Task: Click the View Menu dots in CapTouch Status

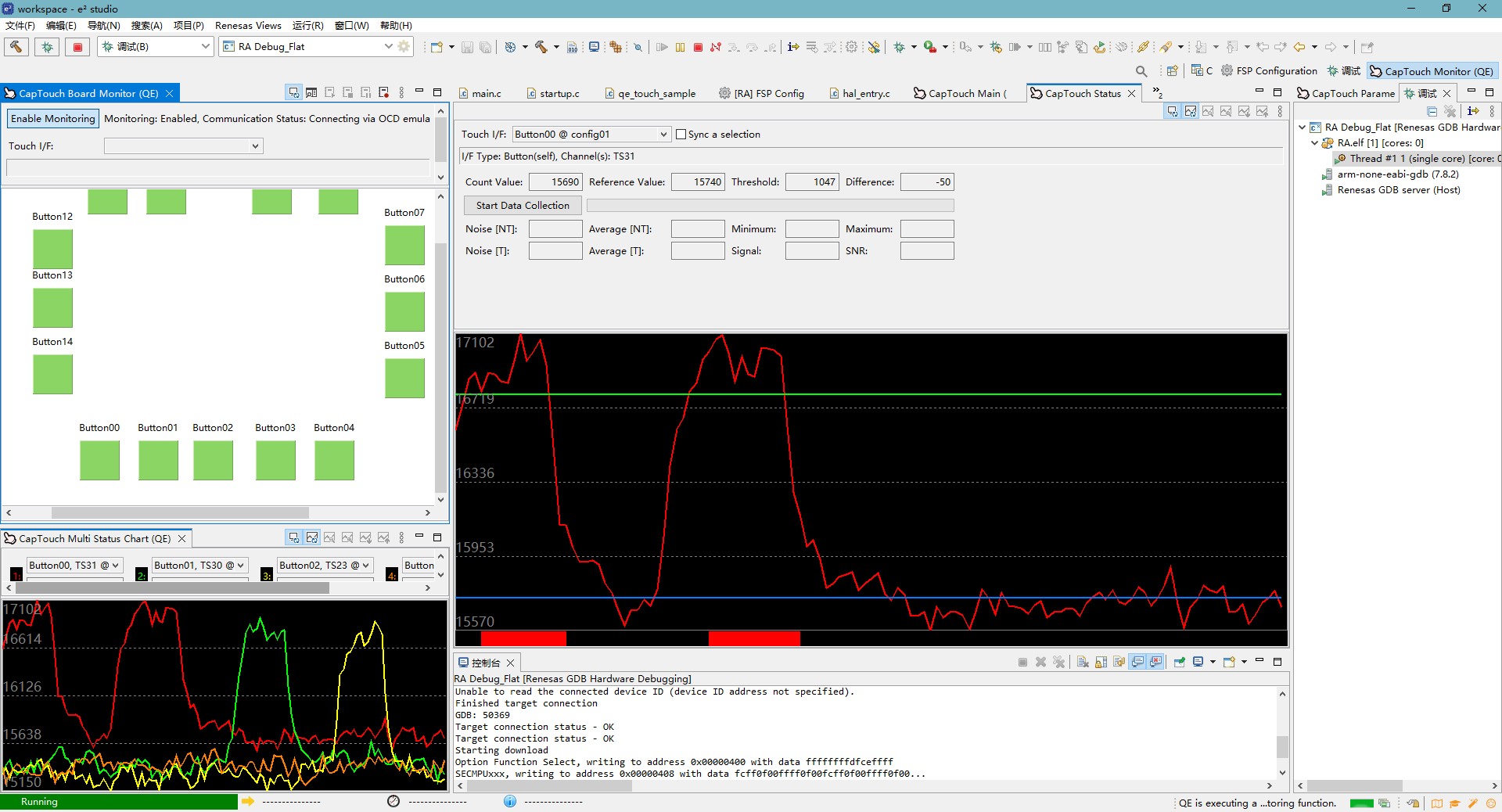Action: (1280, 111)
